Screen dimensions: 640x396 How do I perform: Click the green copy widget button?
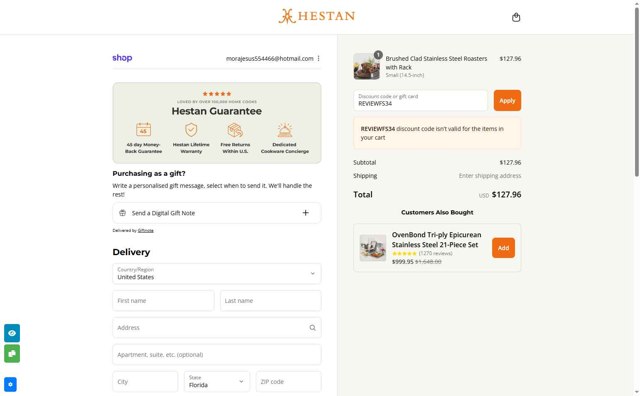coord(12,354)
